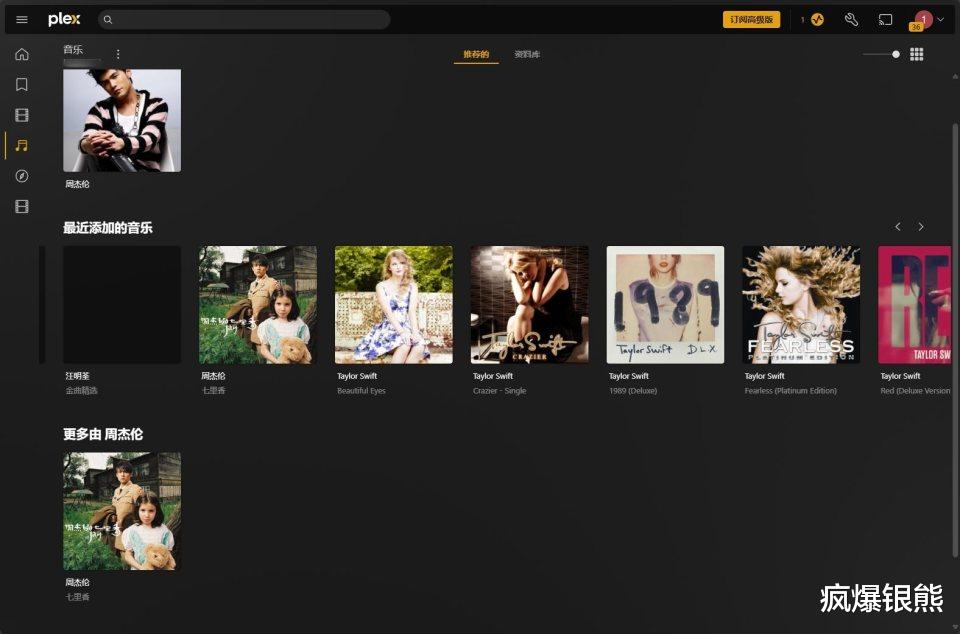960x634 pixels.
Task: Open the bottom film library sidebar icon
Action: (x=21, y=206)
